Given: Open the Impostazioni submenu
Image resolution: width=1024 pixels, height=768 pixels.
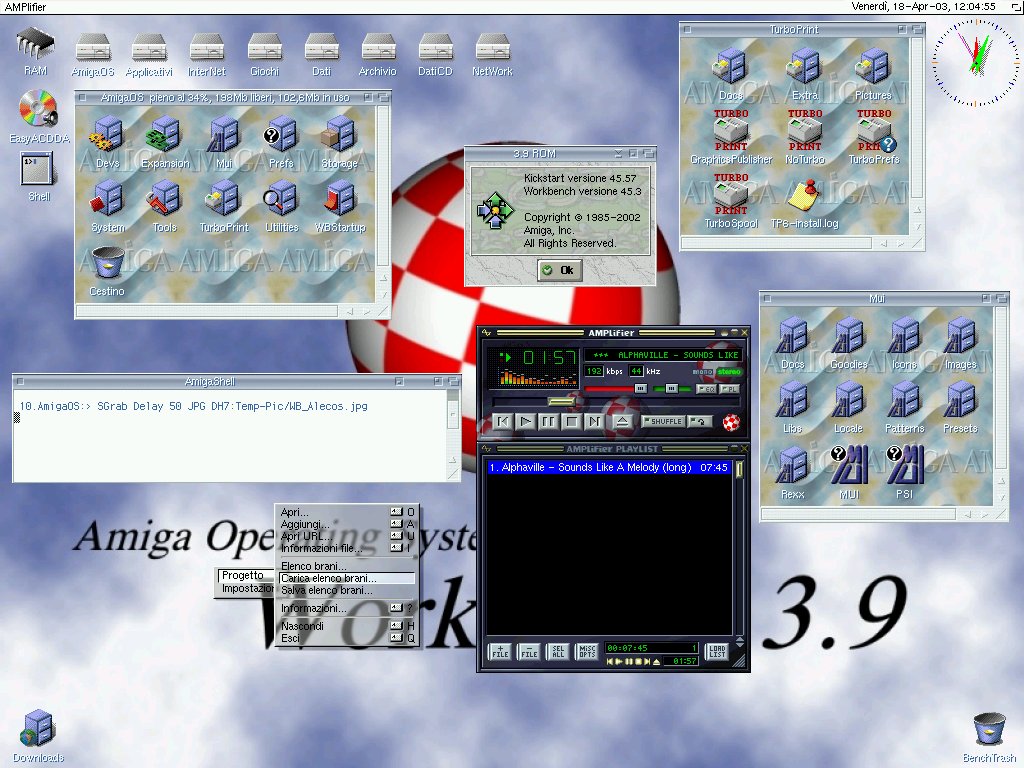Looking at the screenshot, I should 246,589.
